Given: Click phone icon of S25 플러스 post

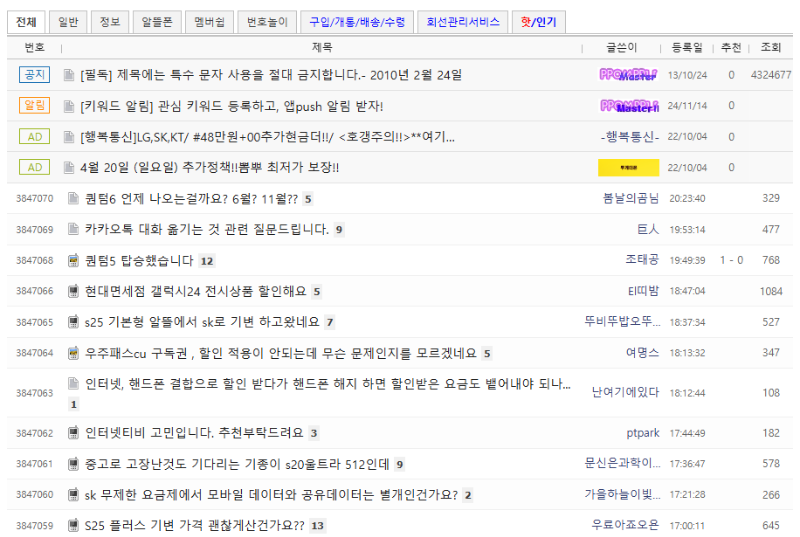Looking at the screenshot, I should coord(73,525).
